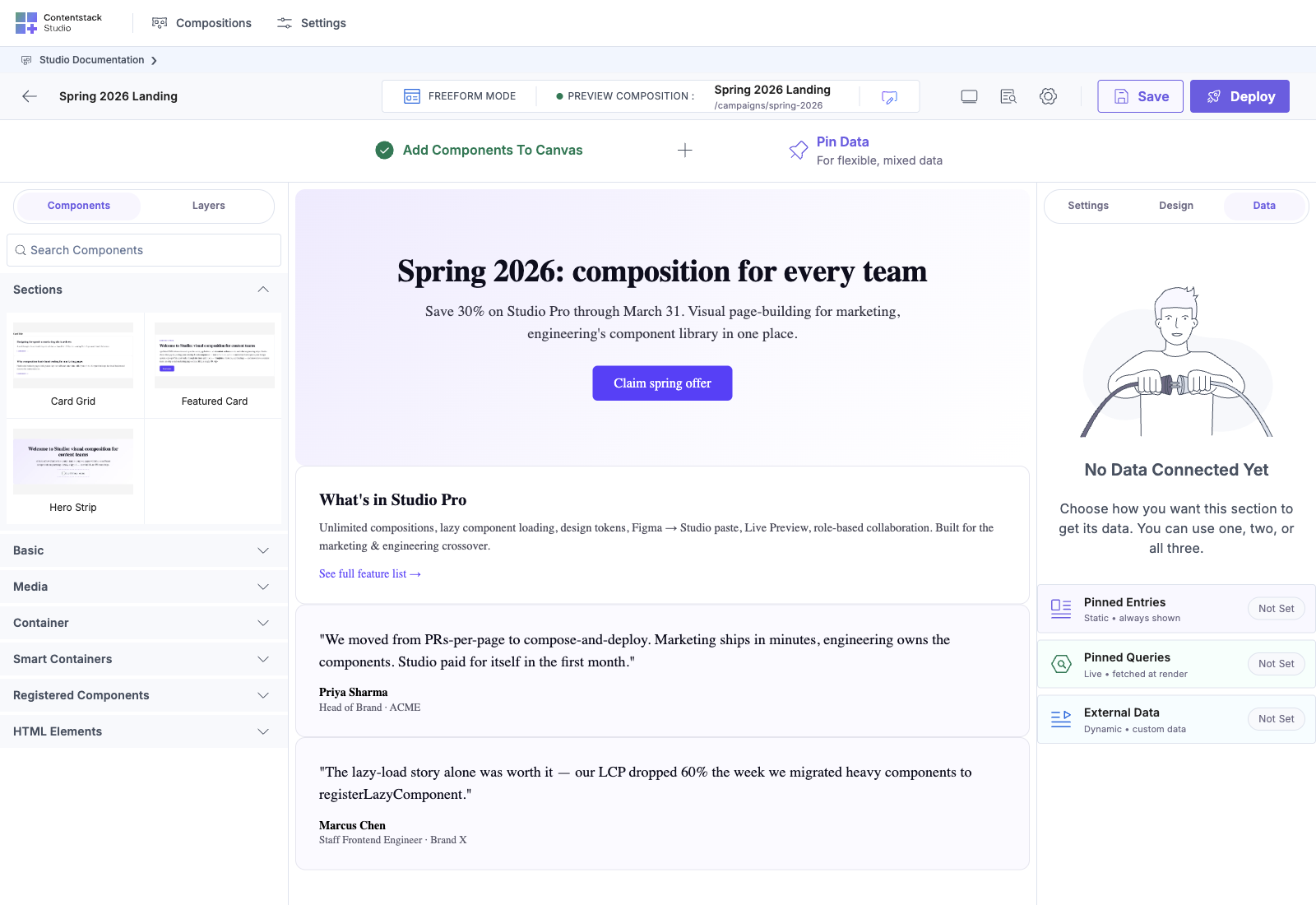
Task: Click the rocket icon on Deploy
Action: coord(1213,96)
